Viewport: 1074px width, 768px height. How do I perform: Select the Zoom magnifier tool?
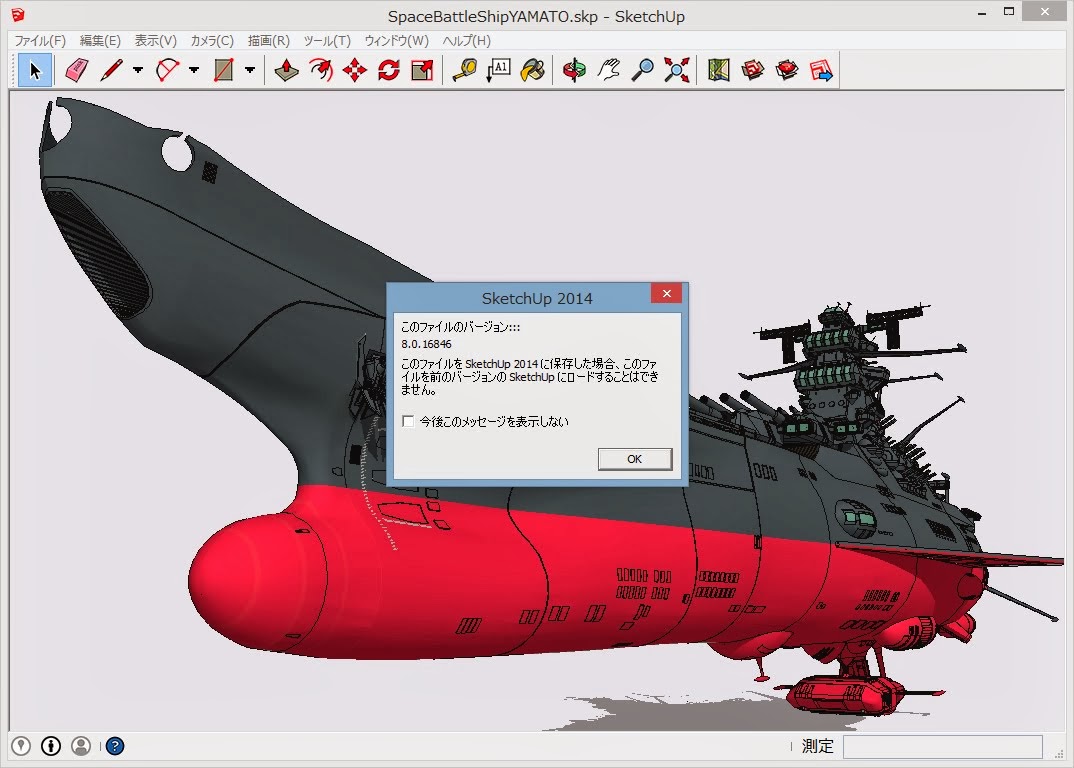(x=642, y=70)
